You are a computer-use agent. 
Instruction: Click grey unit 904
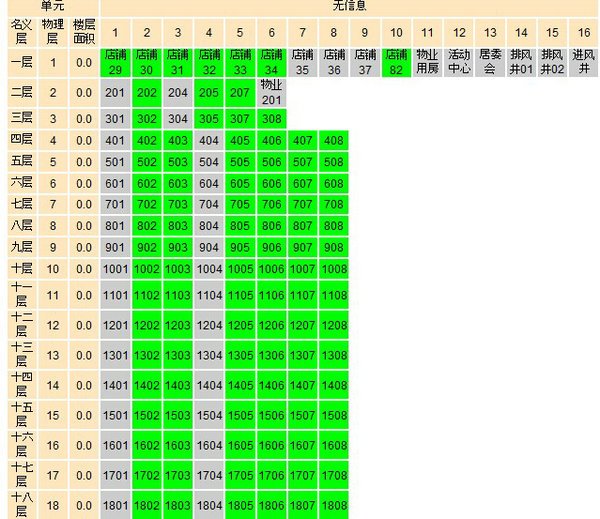click(209, 247)
